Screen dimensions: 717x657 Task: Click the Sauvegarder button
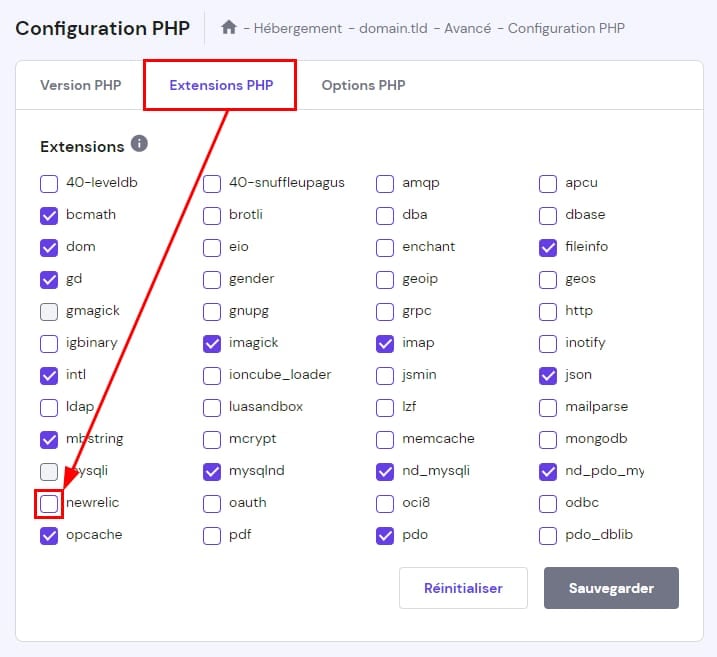(611, 588)
